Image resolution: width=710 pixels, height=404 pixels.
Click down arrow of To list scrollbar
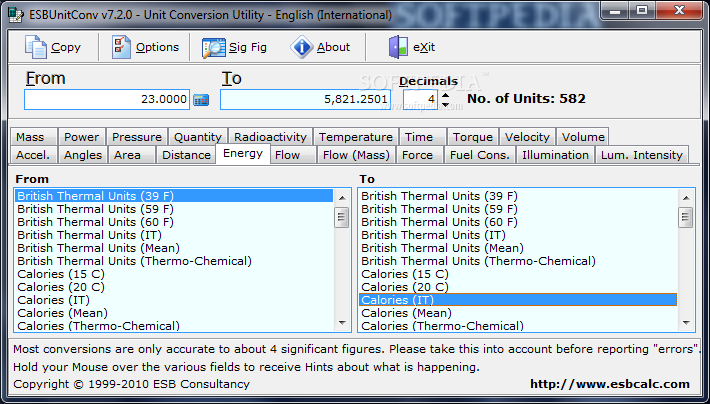(x=686, y=323)
